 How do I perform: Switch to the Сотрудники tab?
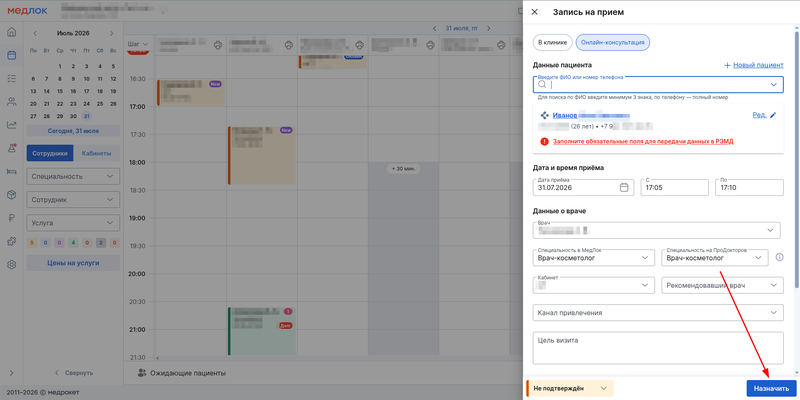50,153
